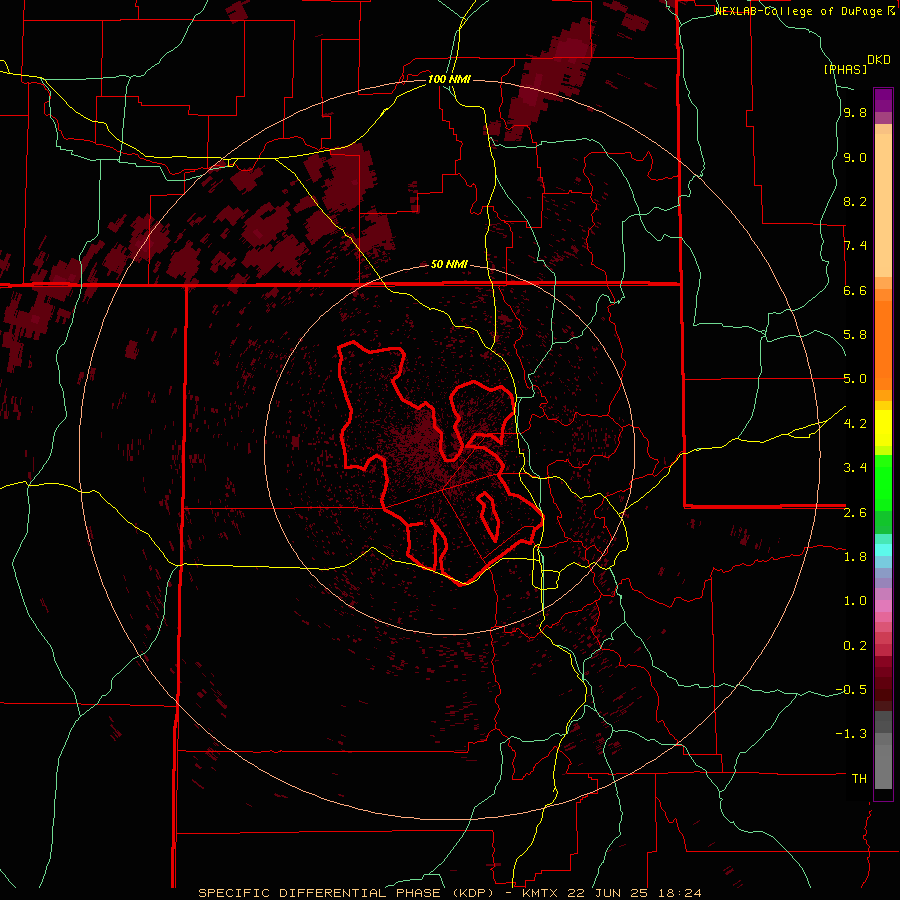Click the 9.8 scale value

[x=855, y=113]
